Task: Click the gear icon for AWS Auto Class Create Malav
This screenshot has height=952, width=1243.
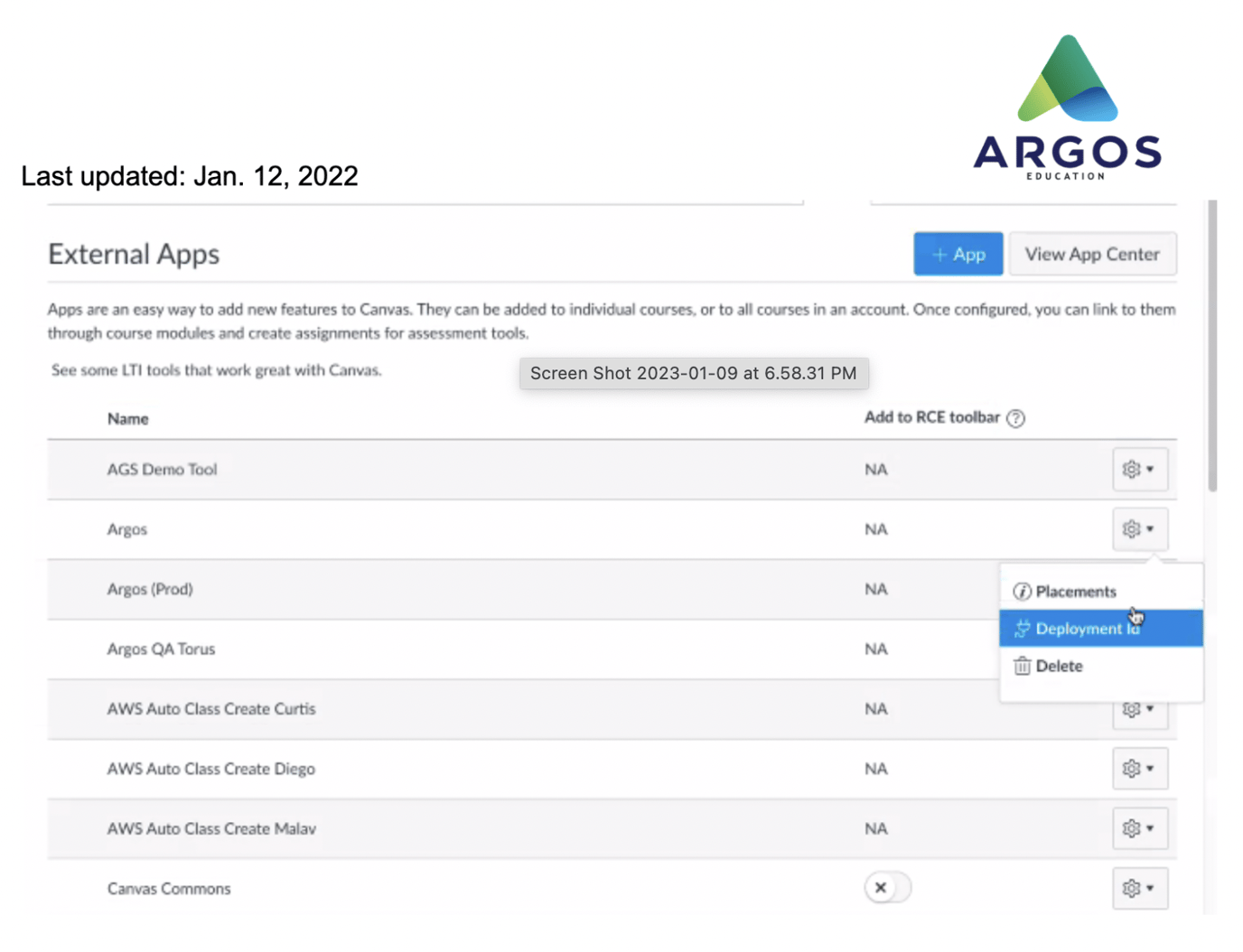Action: (x=1134, y=828)
